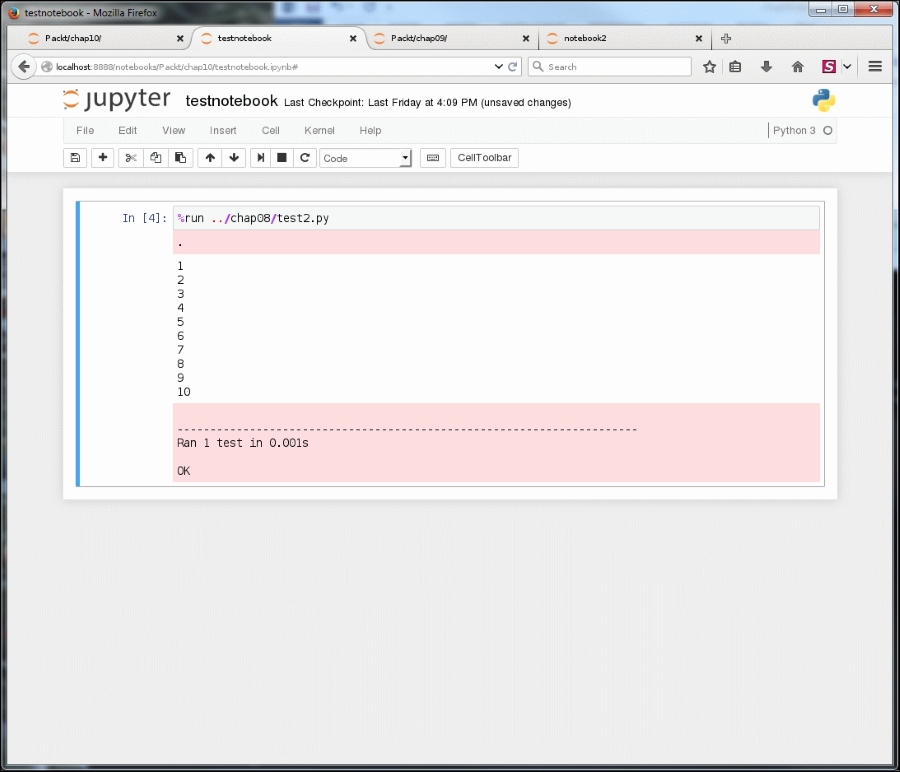Save the notebook using the save icon
The image size is (900, 772).
[75, 157]
